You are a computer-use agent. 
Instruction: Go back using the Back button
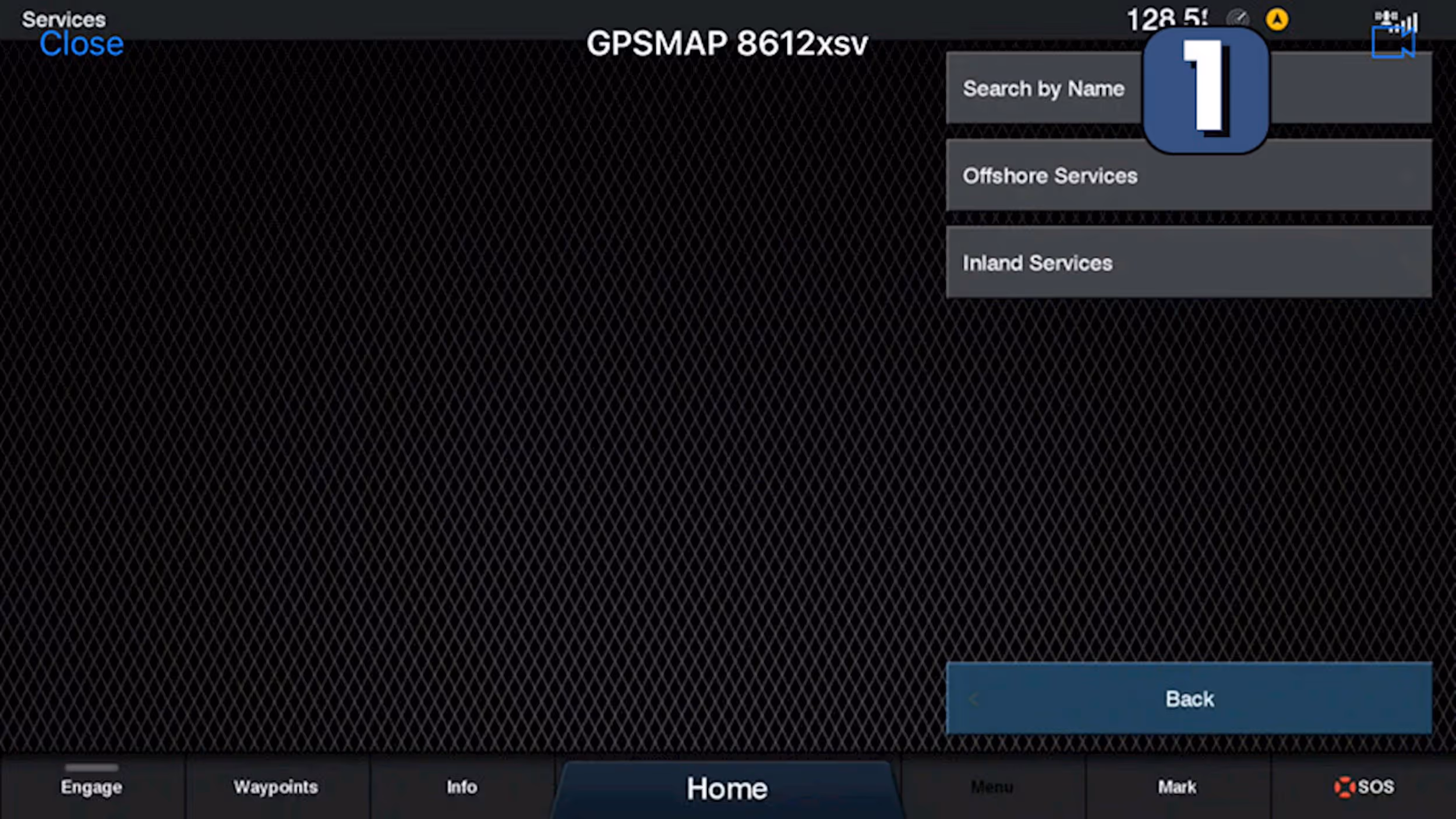[1189, 698]
